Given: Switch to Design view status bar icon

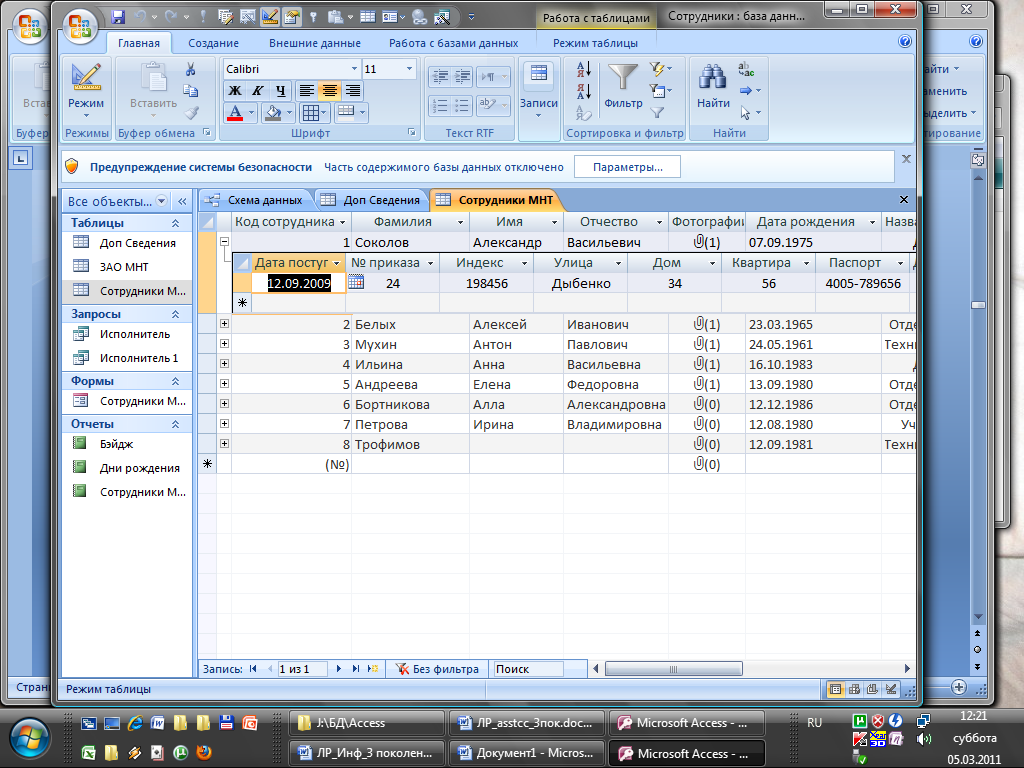Looking at the screenshot, I should click(890, 689).
